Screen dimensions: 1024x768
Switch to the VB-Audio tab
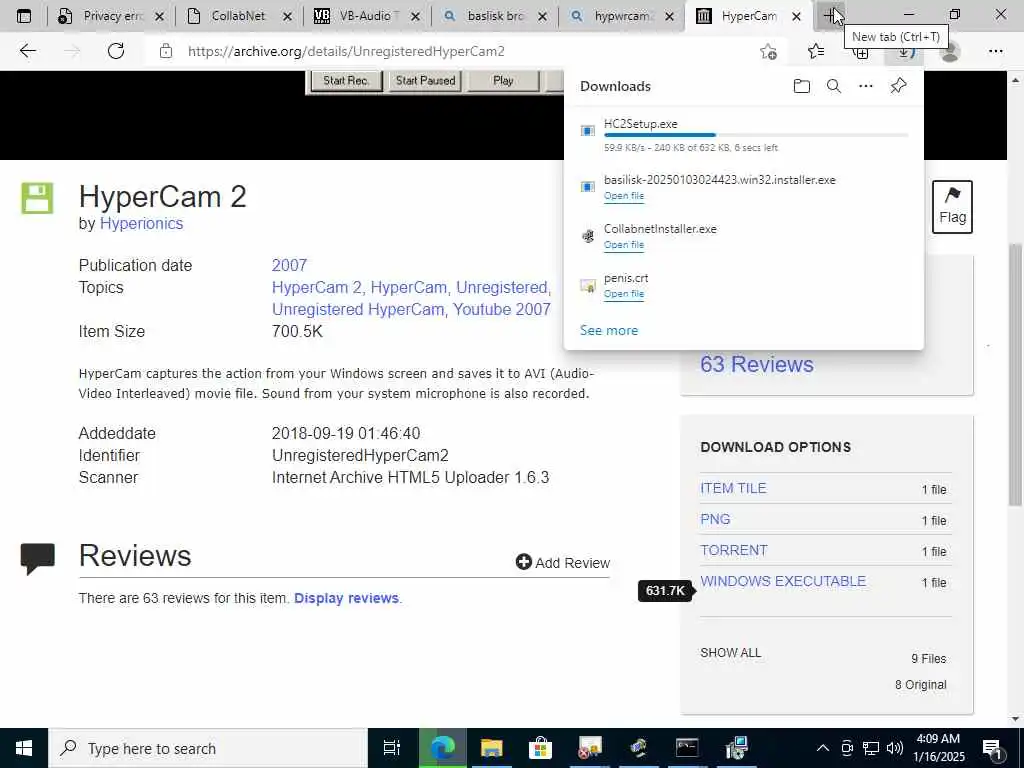pos(367,16)
